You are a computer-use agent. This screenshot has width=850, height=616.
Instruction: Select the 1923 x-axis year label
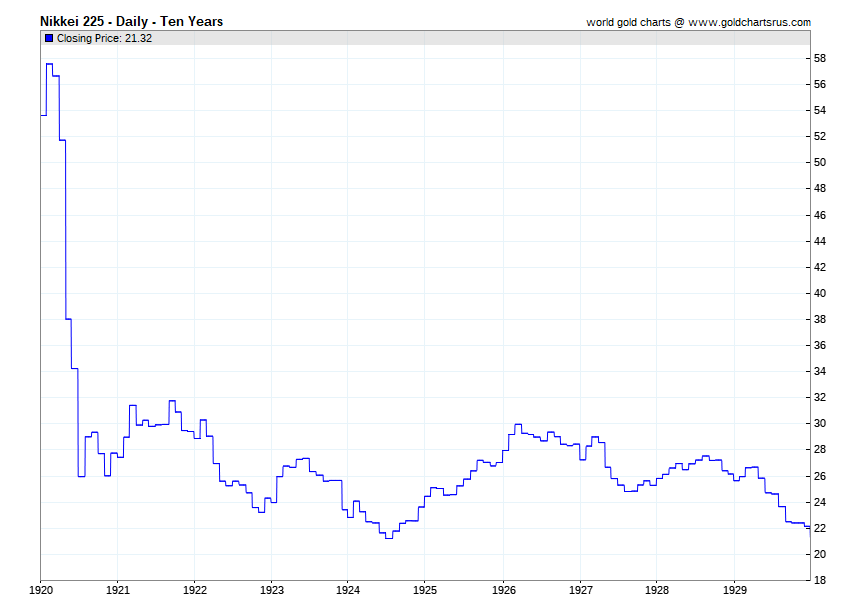click(x=272, y=590)
